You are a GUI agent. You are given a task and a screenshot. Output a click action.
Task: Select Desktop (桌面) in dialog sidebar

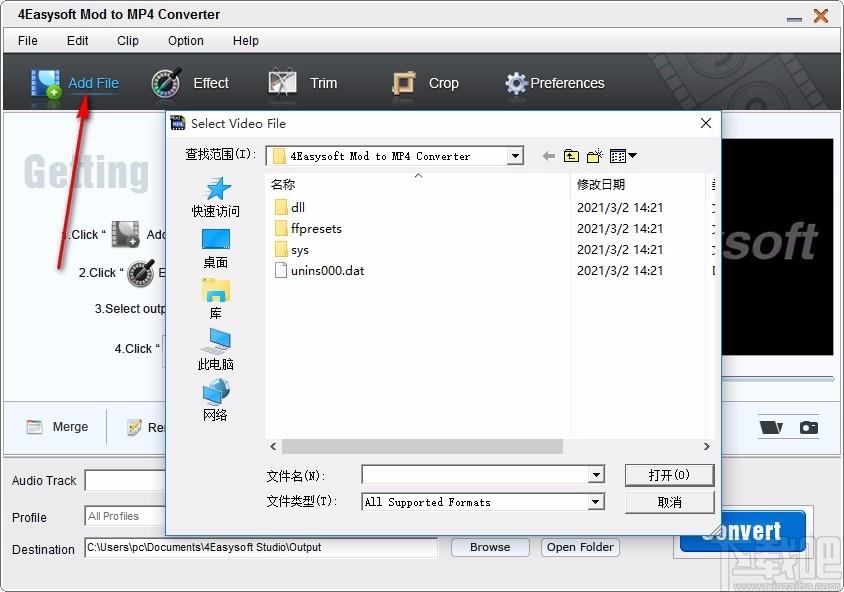point(216,249)
